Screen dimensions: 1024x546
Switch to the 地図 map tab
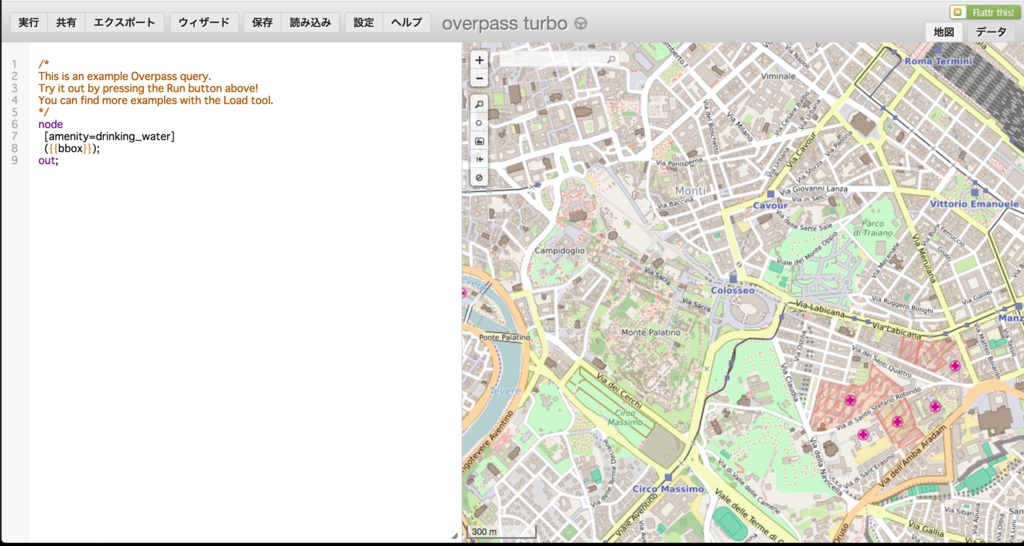coord(944,31)
